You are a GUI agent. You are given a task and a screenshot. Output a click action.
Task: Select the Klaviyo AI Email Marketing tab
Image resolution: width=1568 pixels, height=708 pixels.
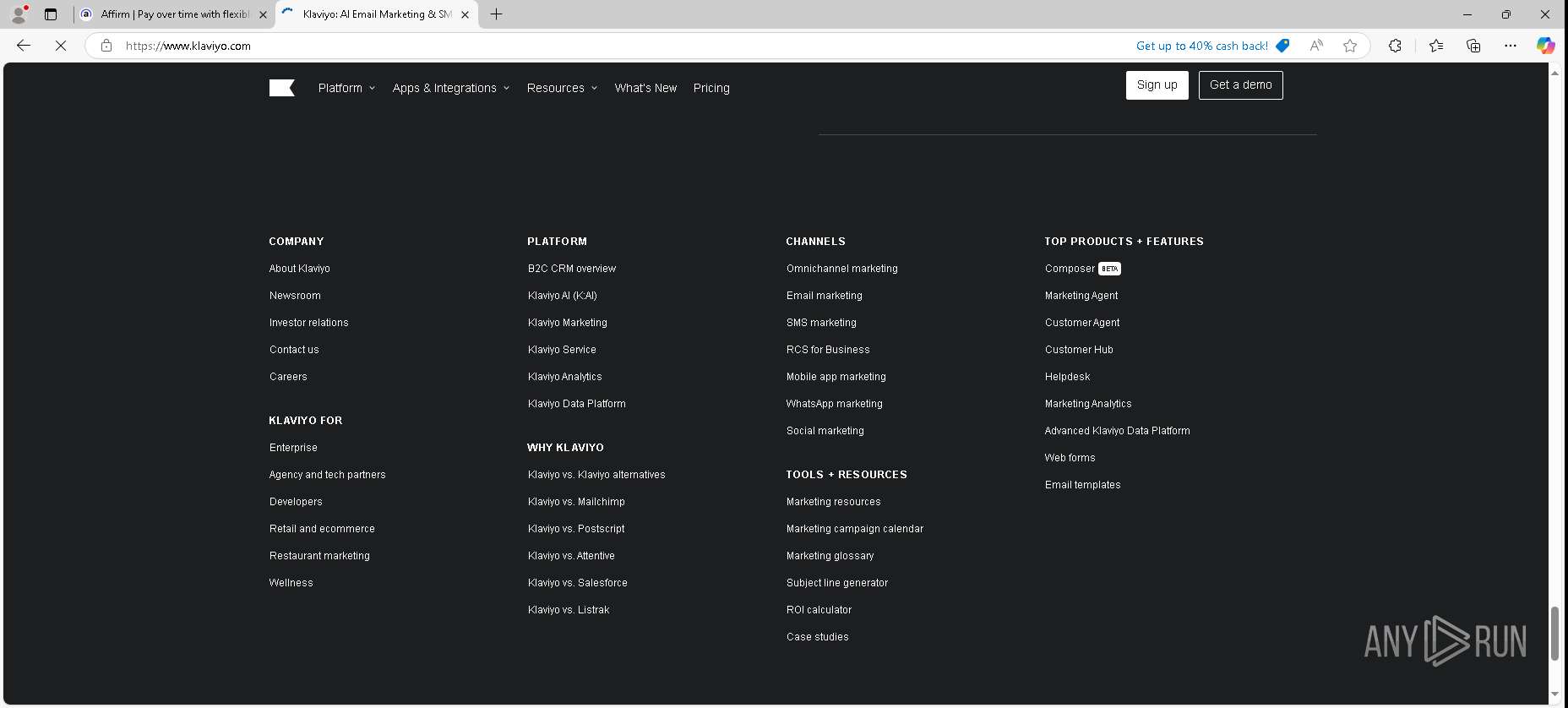(376, 14)
